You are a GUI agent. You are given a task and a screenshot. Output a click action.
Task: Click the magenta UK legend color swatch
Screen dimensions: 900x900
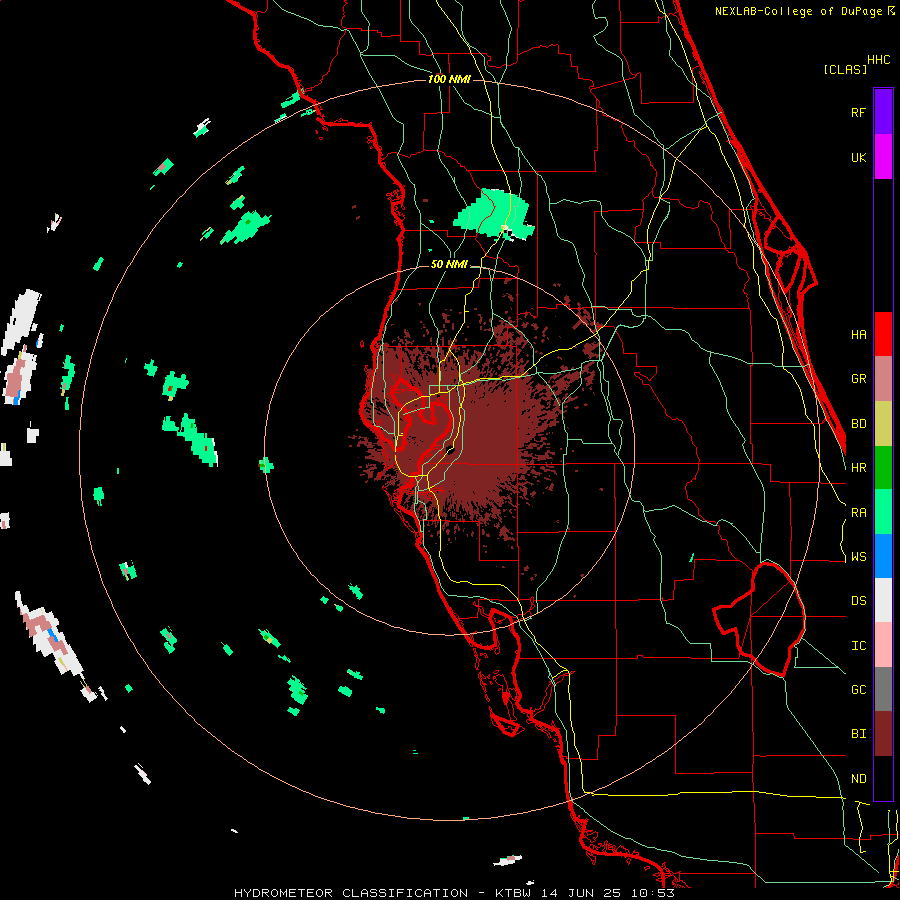tap(883, 157)
